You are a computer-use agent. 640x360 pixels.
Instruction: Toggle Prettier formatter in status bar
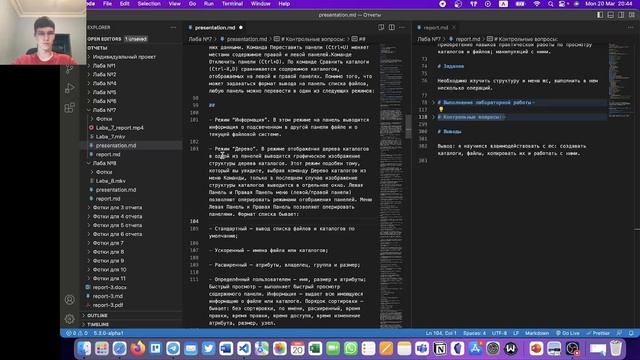(x=598, y=333)
